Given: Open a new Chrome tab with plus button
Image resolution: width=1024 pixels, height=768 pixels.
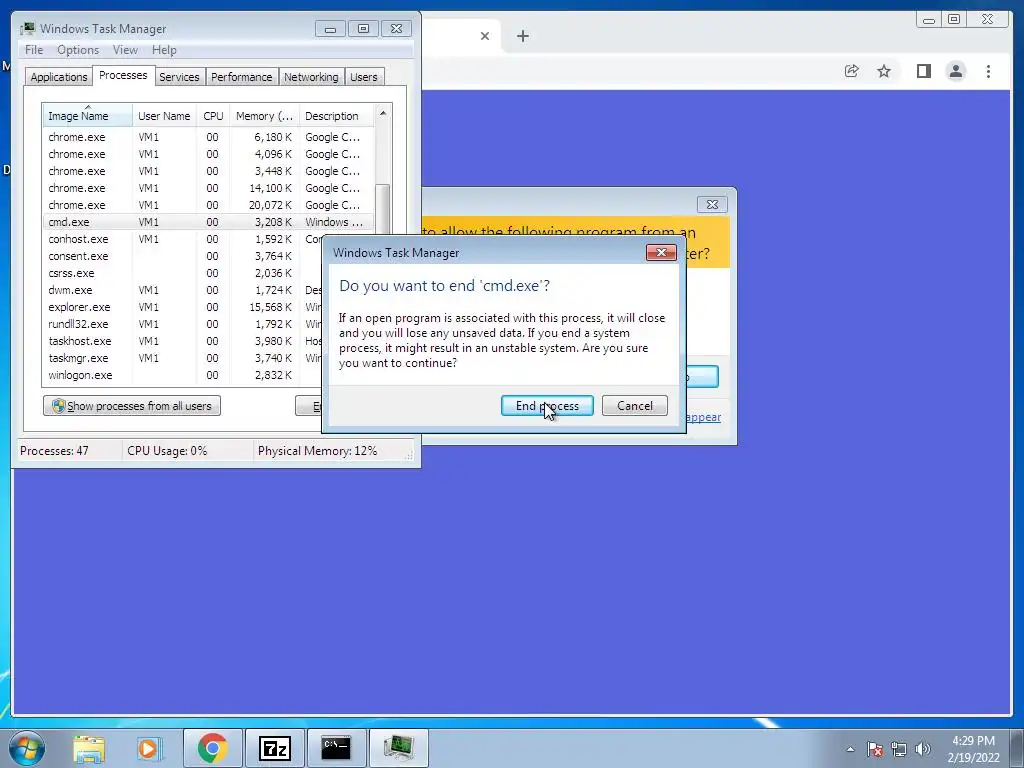Looking at the screenshot, I should (x=522, y=36).
